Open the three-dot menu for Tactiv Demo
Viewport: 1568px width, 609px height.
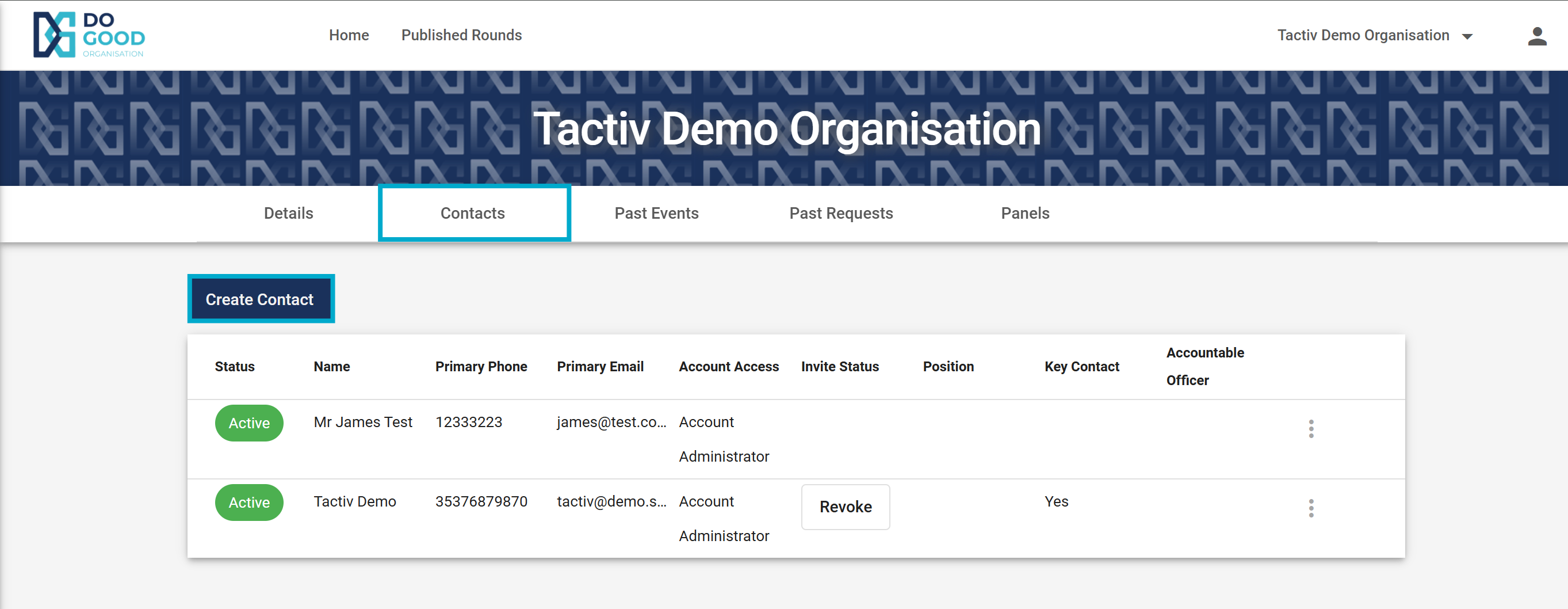1310,508
